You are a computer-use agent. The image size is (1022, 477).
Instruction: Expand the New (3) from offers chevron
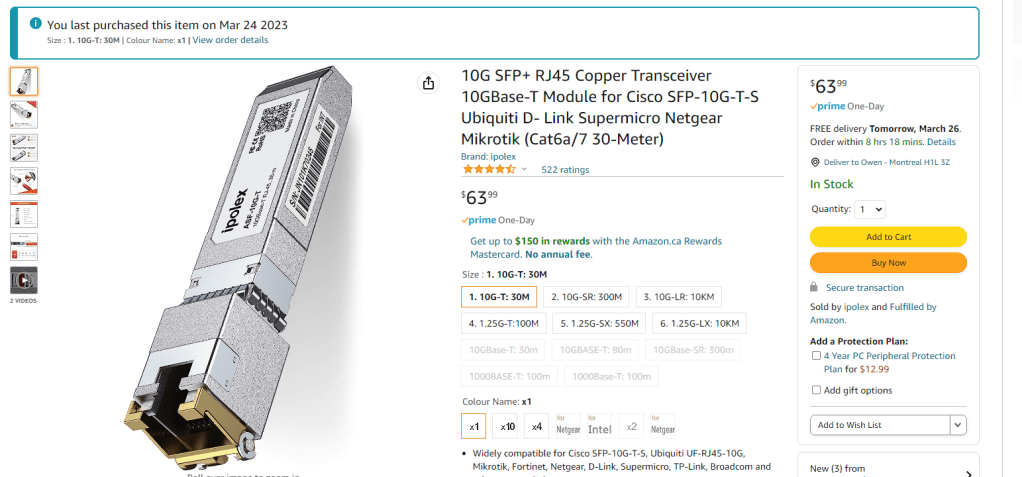(x=967, y=475)
